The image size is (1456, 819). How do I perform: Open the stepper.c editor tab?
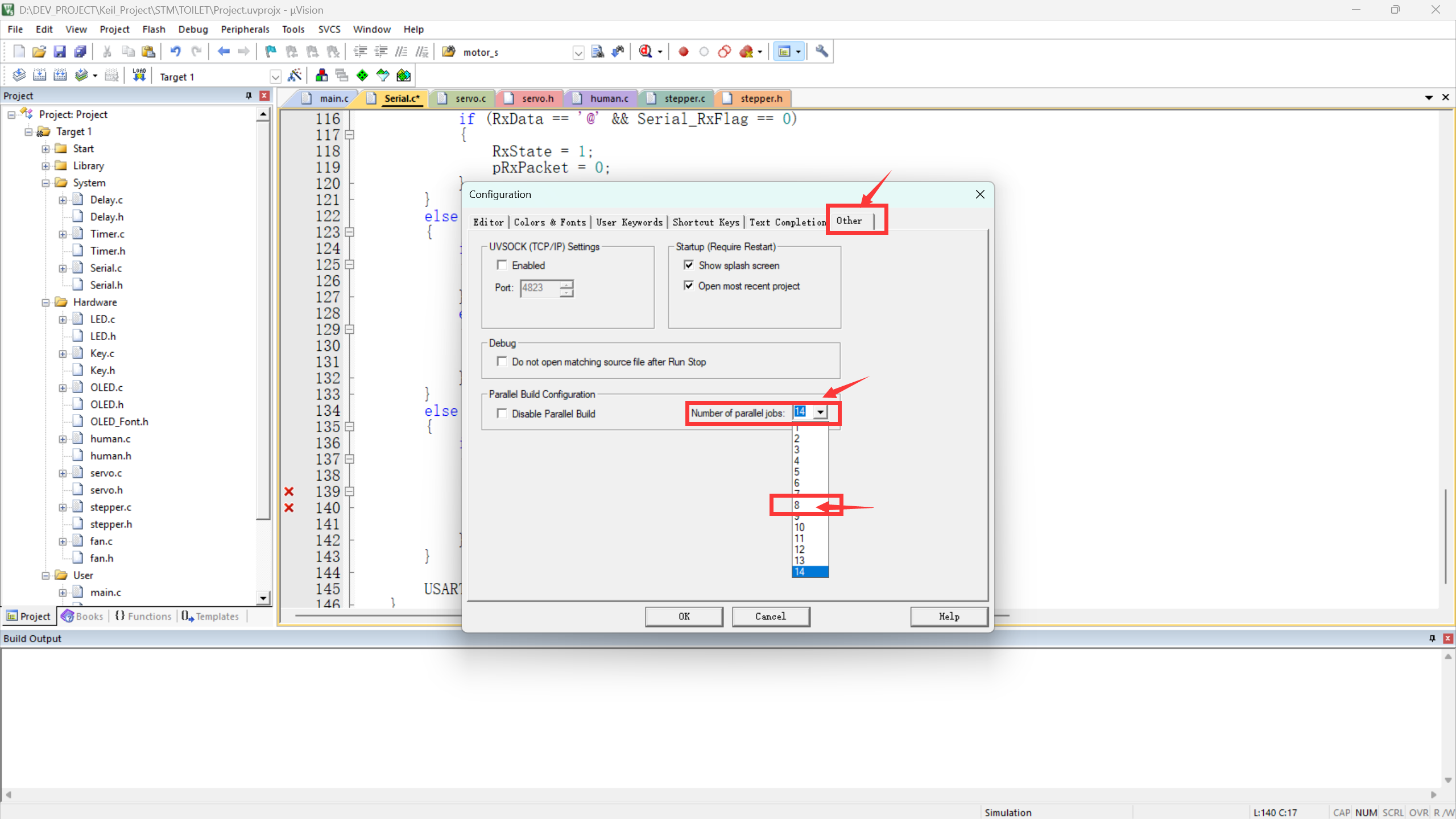coord(684,98)
